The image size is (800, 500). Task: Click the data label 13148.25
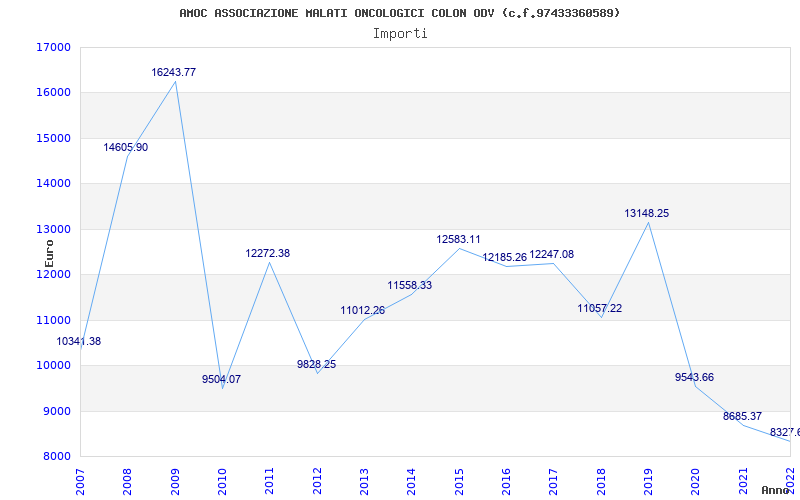(646, 213)
